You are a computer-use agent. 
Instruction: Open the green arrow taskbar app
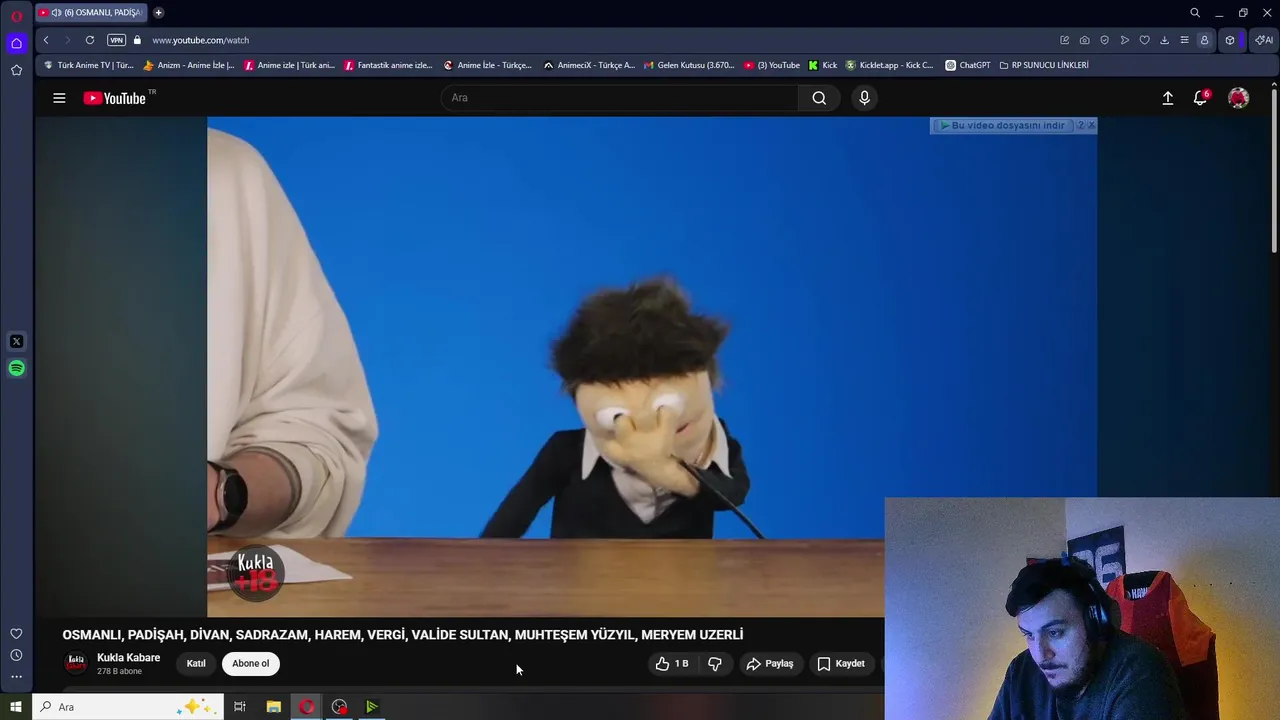[x=372, y=707]
